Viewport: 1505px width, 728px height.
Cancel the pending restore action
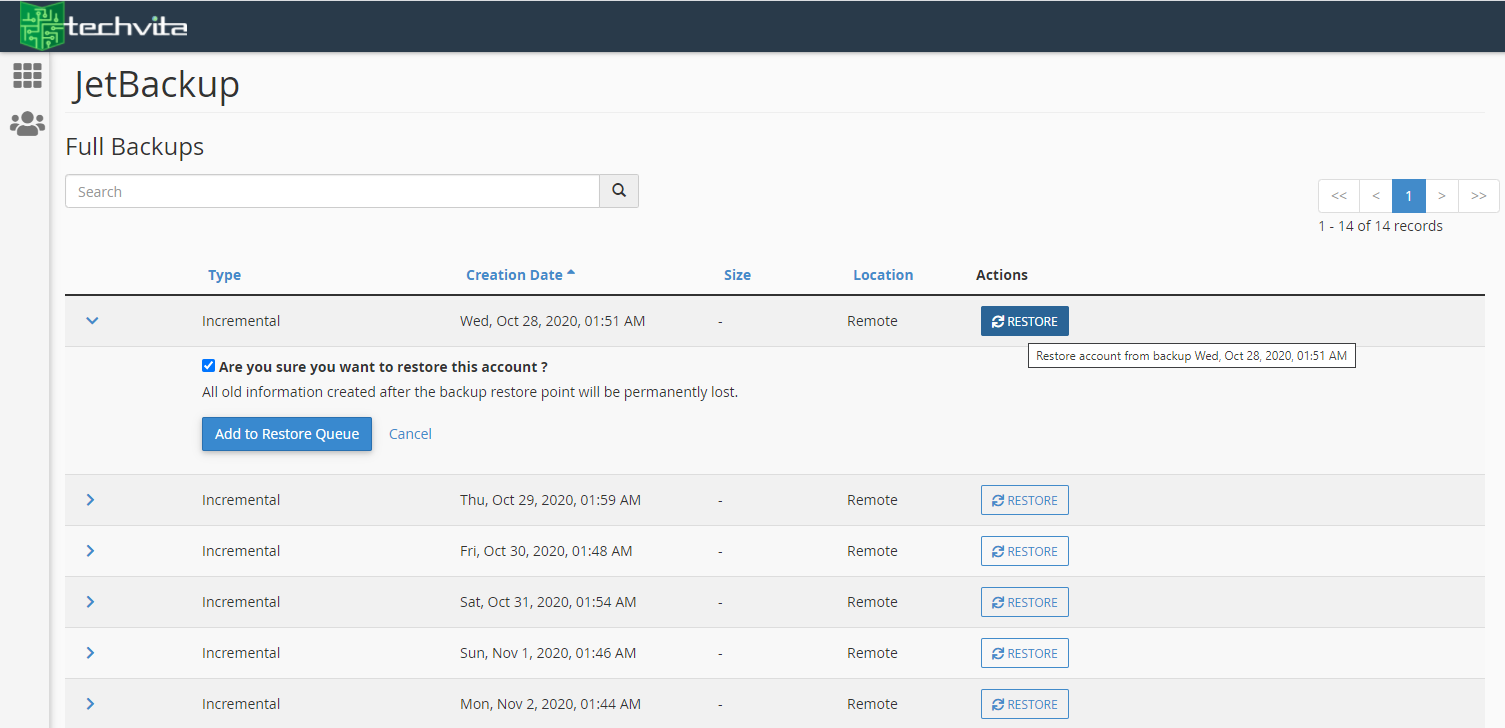[x=410, y=433]
